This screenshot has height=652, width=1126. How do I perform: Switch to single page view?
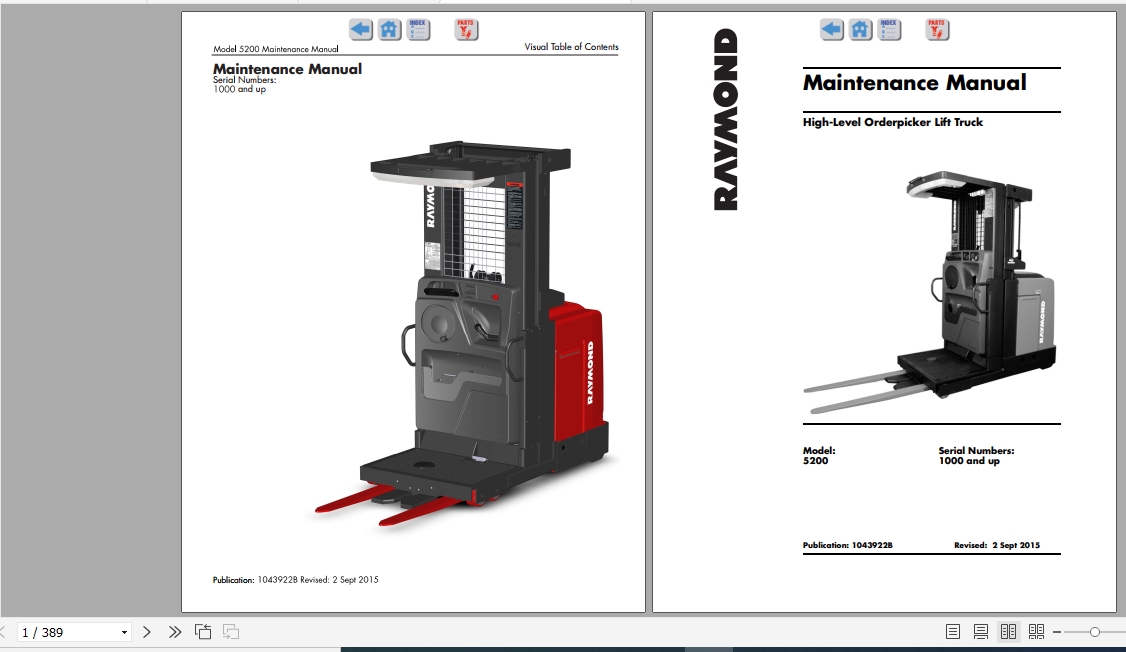point(953,632)
